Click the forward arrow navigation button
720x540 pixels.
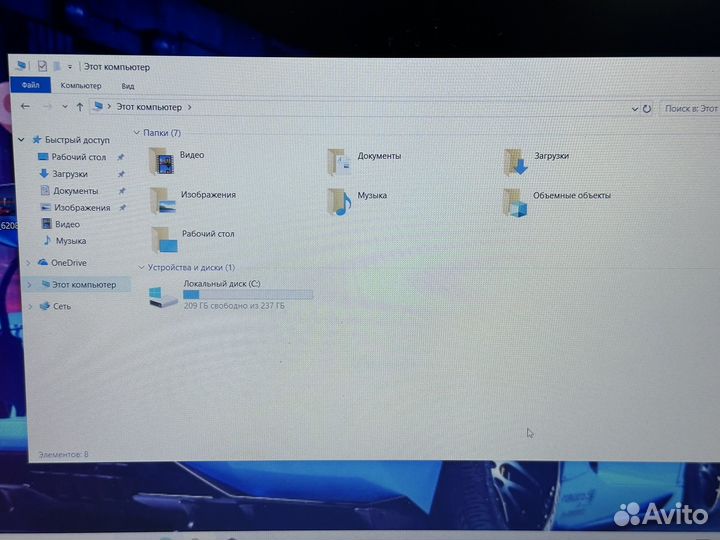pyautogui.click(x=47, y=107)
